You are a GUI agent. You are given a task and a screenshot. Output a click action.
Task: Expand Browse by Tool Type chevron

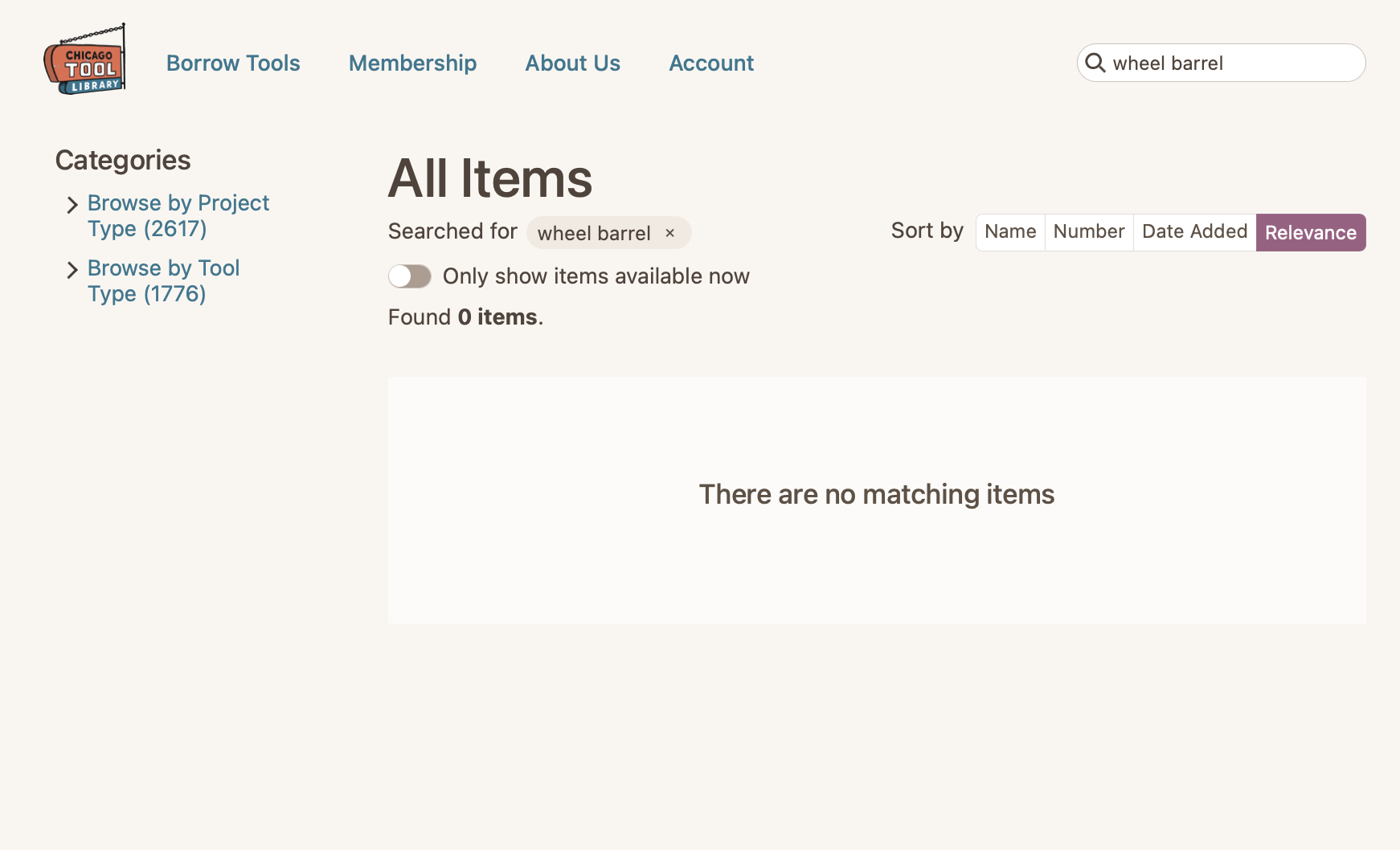[x=72, y=270]
